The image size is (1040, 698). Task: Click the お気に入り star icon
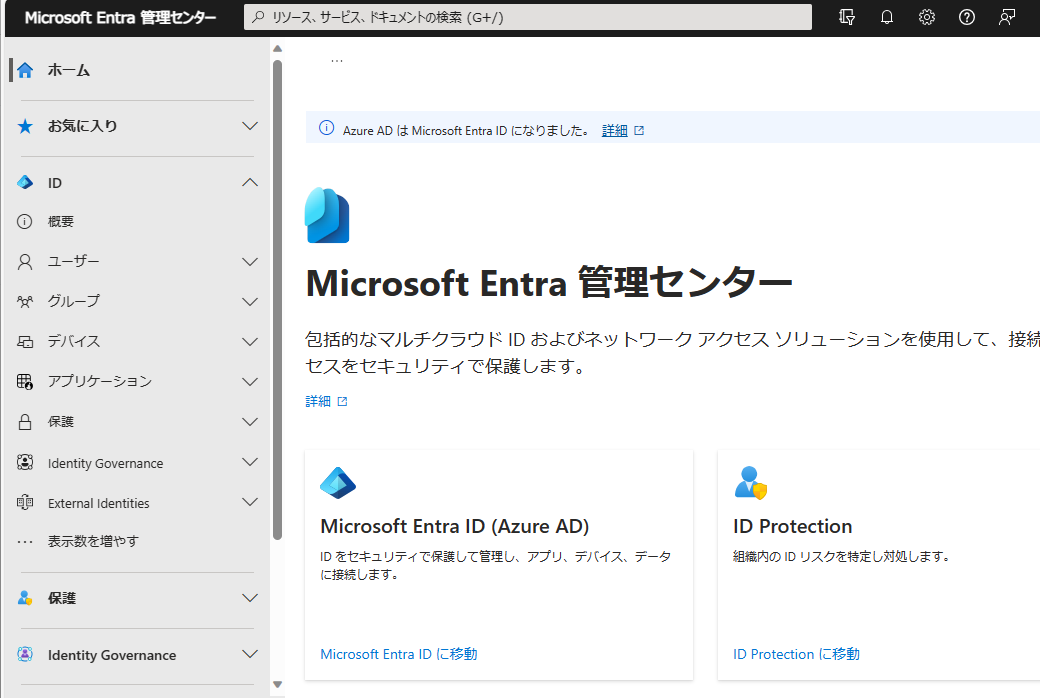(x=24, y=128)
